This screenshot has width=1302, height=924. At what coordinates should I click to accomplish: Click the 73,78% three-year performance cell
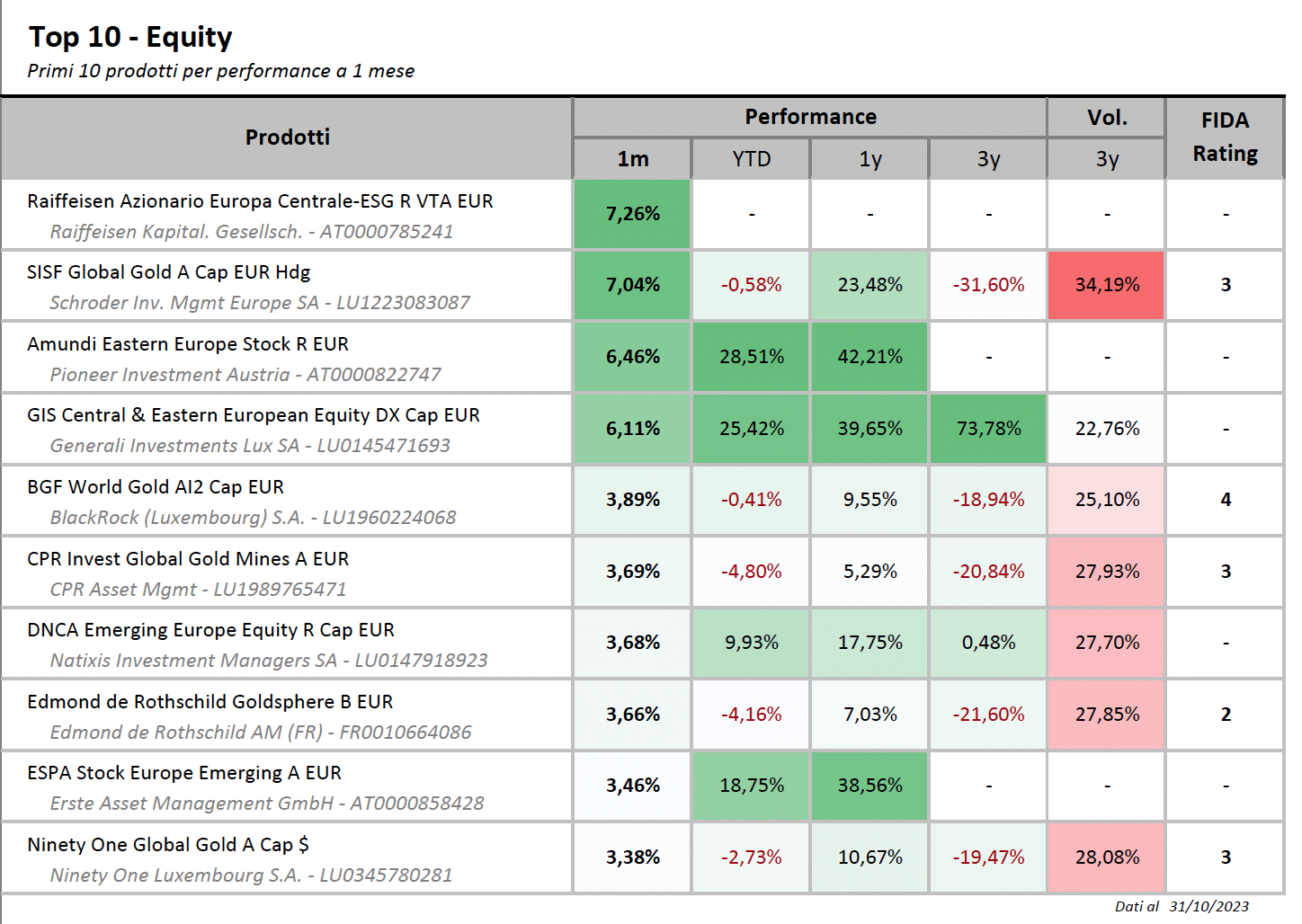(988, 429)
